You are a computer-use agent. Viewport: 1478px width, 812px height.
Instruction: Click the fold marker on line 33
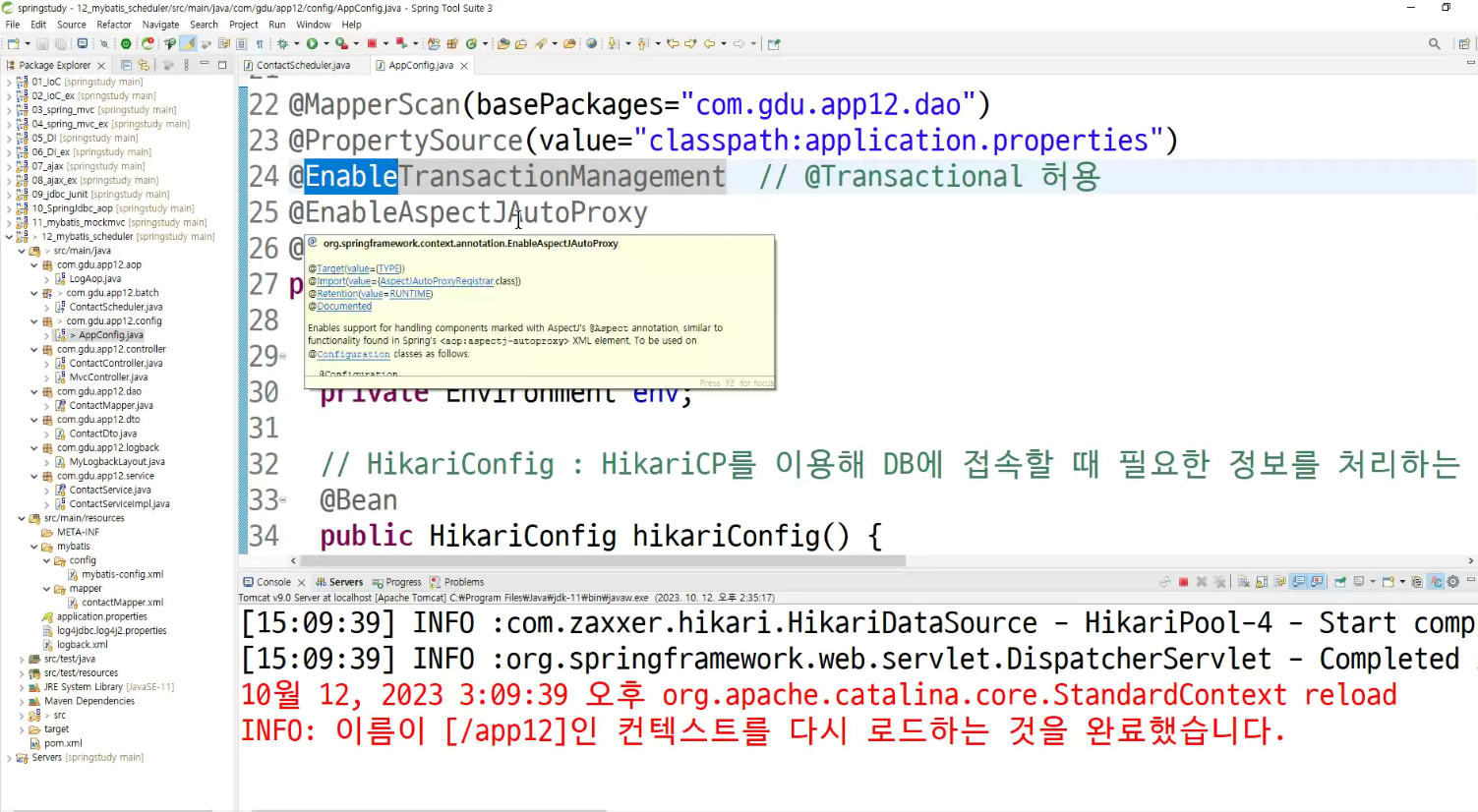pos(283,499)
